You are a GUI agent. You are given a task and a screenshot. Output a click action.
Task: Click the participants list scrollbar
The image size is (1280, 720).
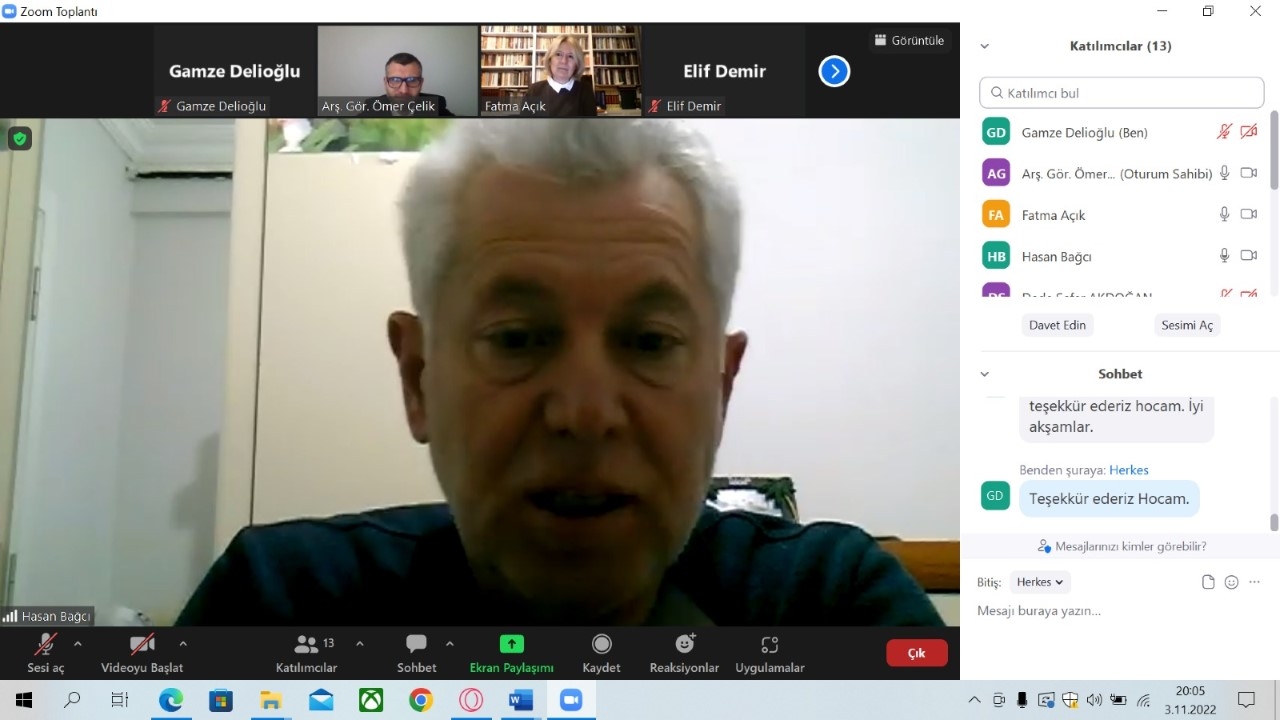(1274, 150)
